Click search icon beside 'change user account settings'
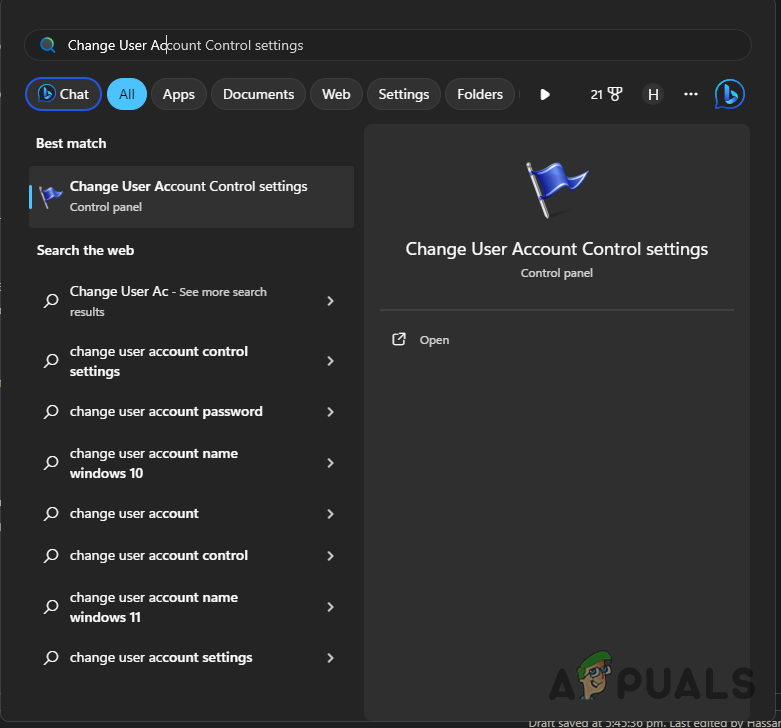The height and width of the screenshot is (728, 781). click(51, 658)
